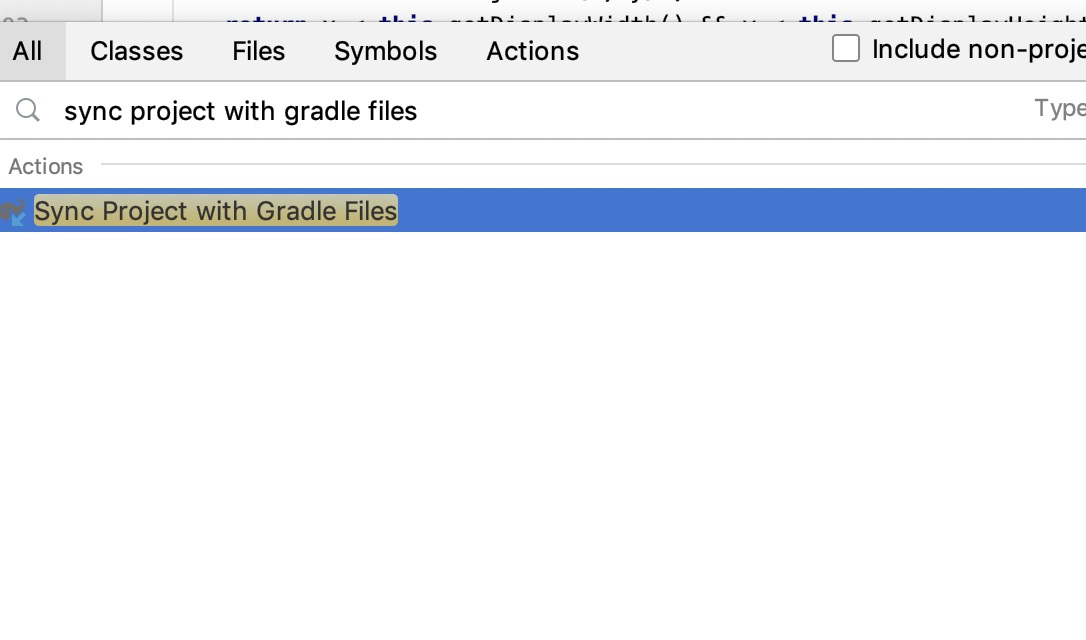
Task: Click the Gradle icon beside the highlighted result
Action: pyautogui.click(x=15, y=211)
